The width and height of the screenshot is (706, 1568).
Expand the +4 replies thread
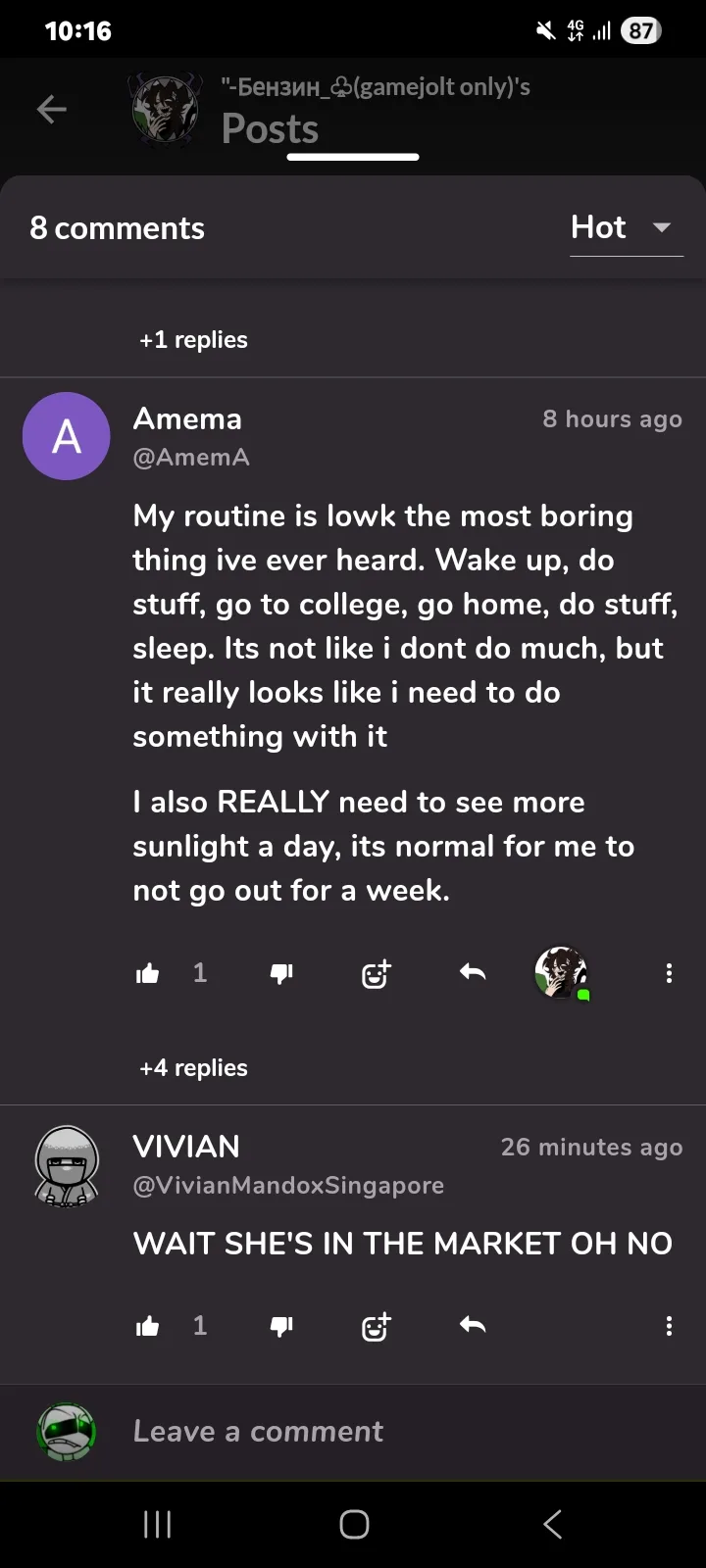pos(193,1067)
